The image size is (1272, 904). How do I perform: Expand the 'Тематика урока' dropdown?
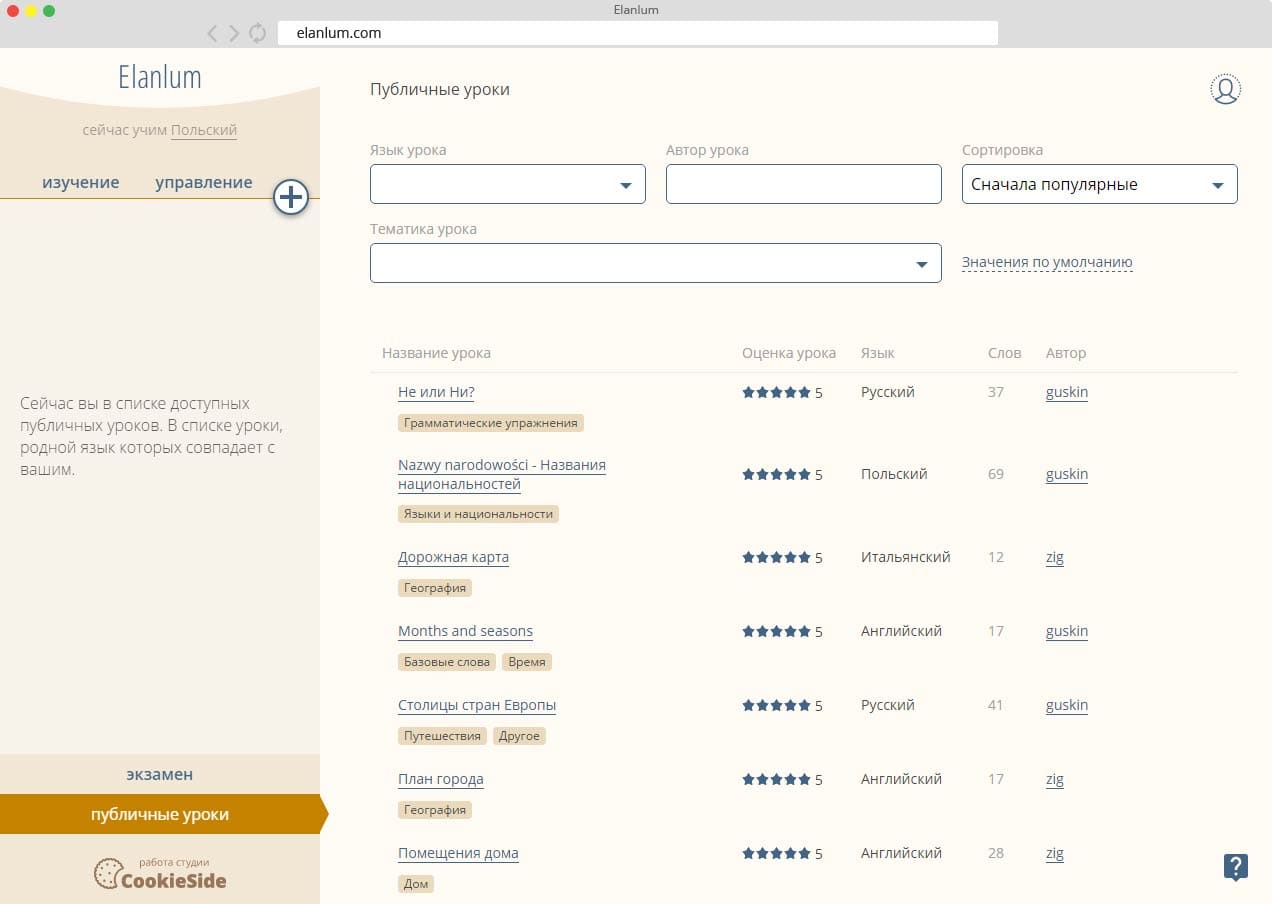[656, 263]
